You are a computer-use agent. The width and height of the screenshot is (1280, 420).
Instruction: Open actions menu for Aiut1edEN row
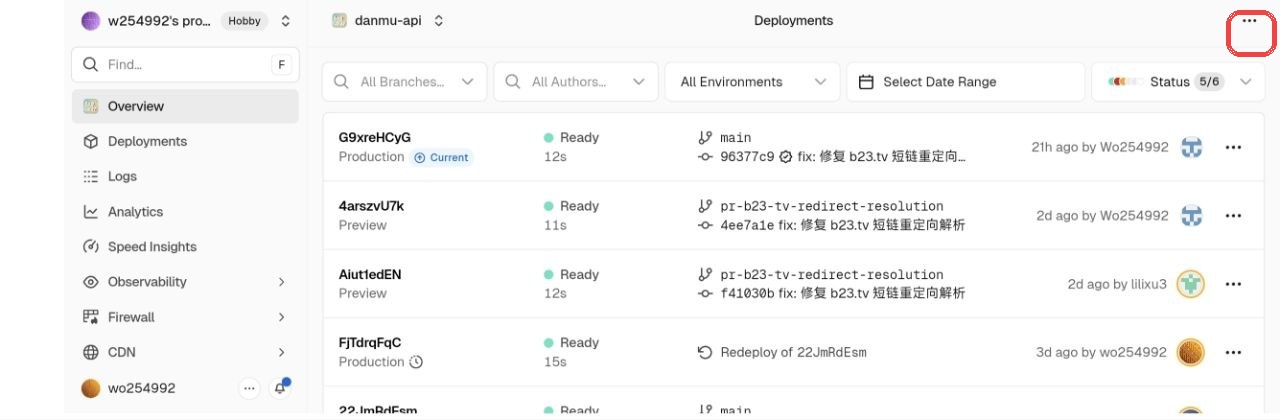tap(1233, 284)
